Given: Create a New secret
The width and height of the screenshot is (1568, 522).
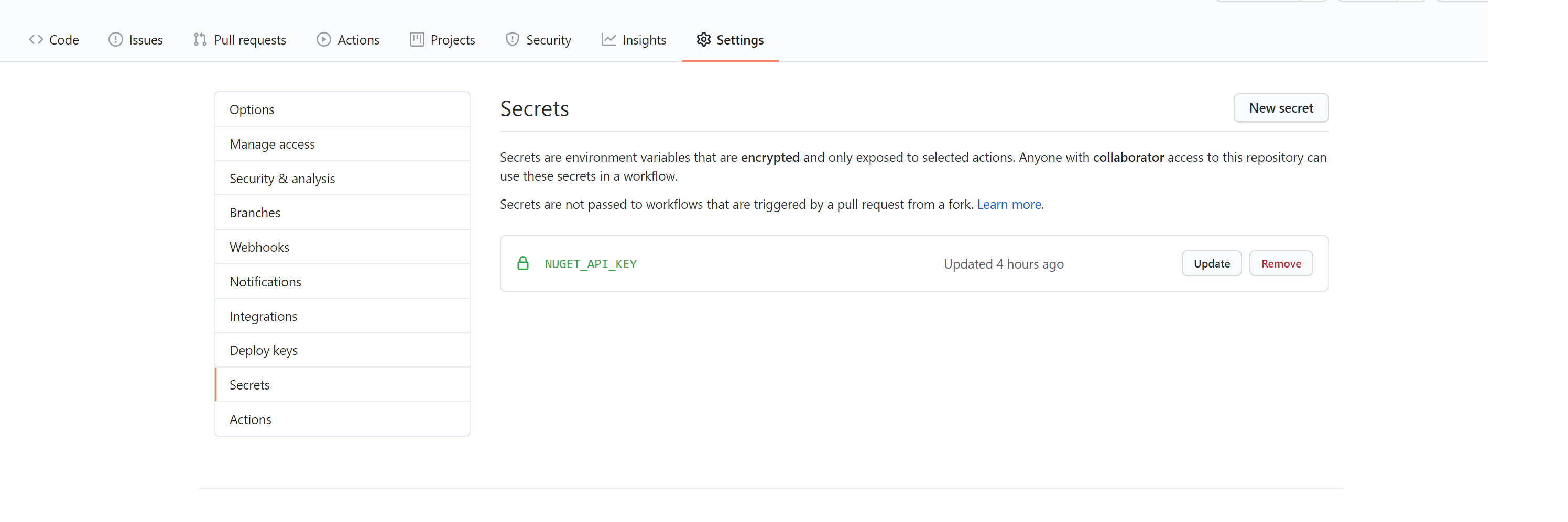Looking at the screenshot, I should point(1280,108).
